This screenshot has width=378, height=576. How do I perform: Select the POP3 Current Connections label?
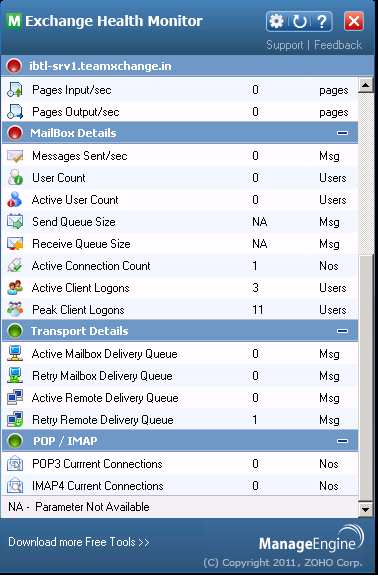(97, 464)
